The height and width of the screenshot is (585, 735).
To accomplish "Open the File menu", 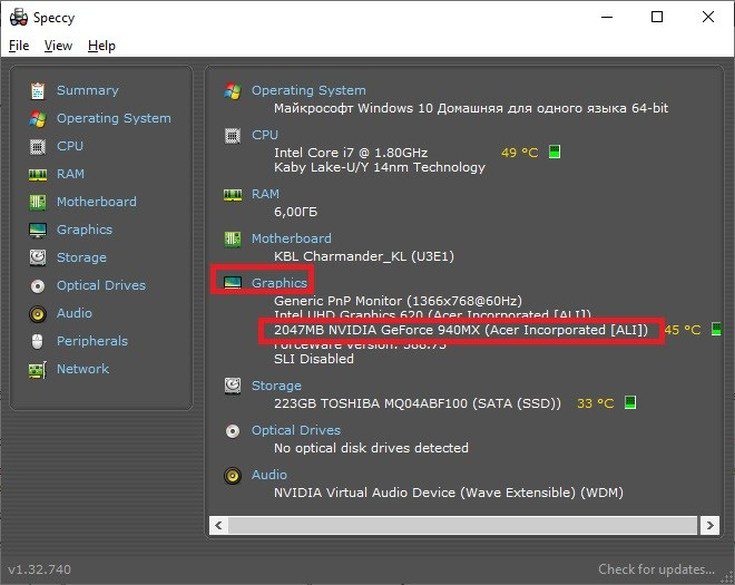I will coord(19,45).
